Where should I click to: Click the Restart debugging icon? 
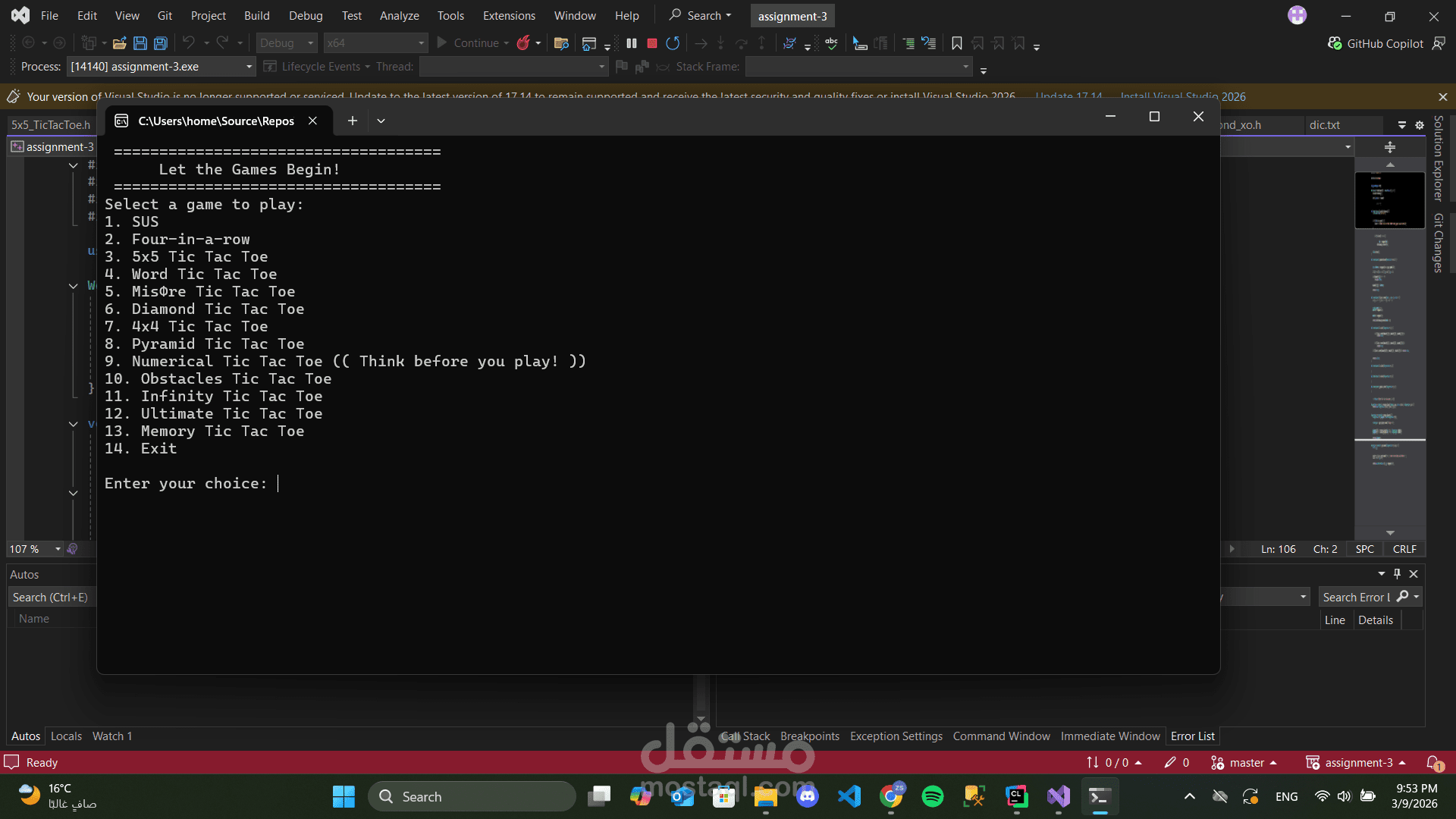673,43
